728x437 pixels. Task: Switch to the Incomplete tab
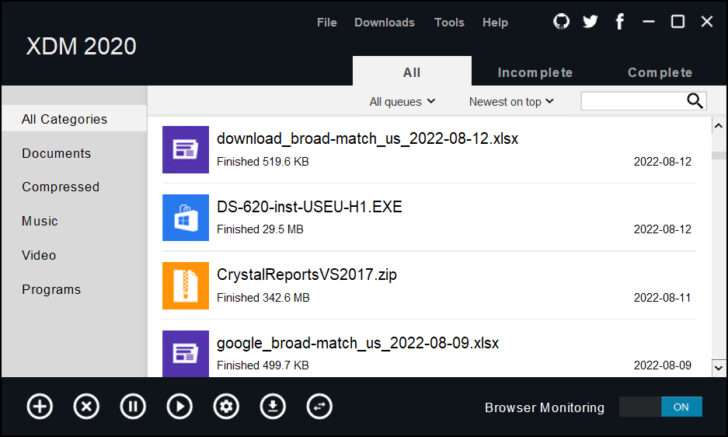[x=535, y=72]
